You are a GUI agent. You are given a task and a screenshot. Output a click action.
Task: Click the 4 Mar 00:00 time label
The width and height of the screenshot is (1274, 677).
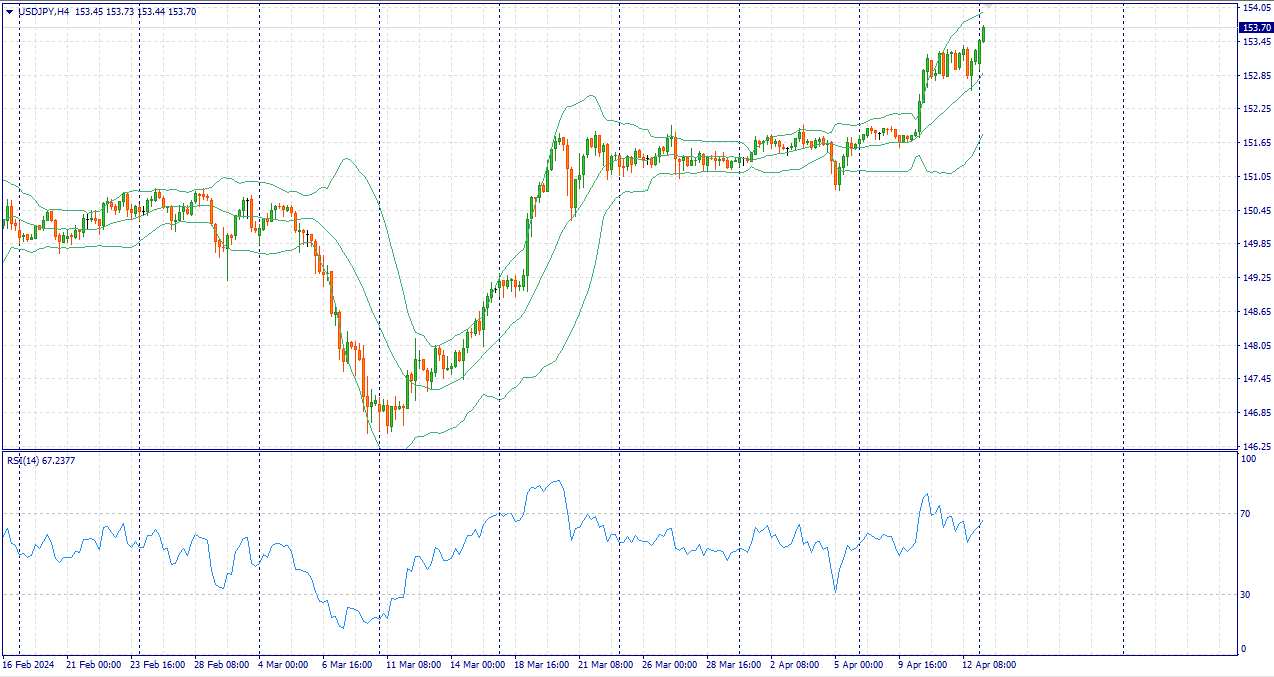(284, 665)
